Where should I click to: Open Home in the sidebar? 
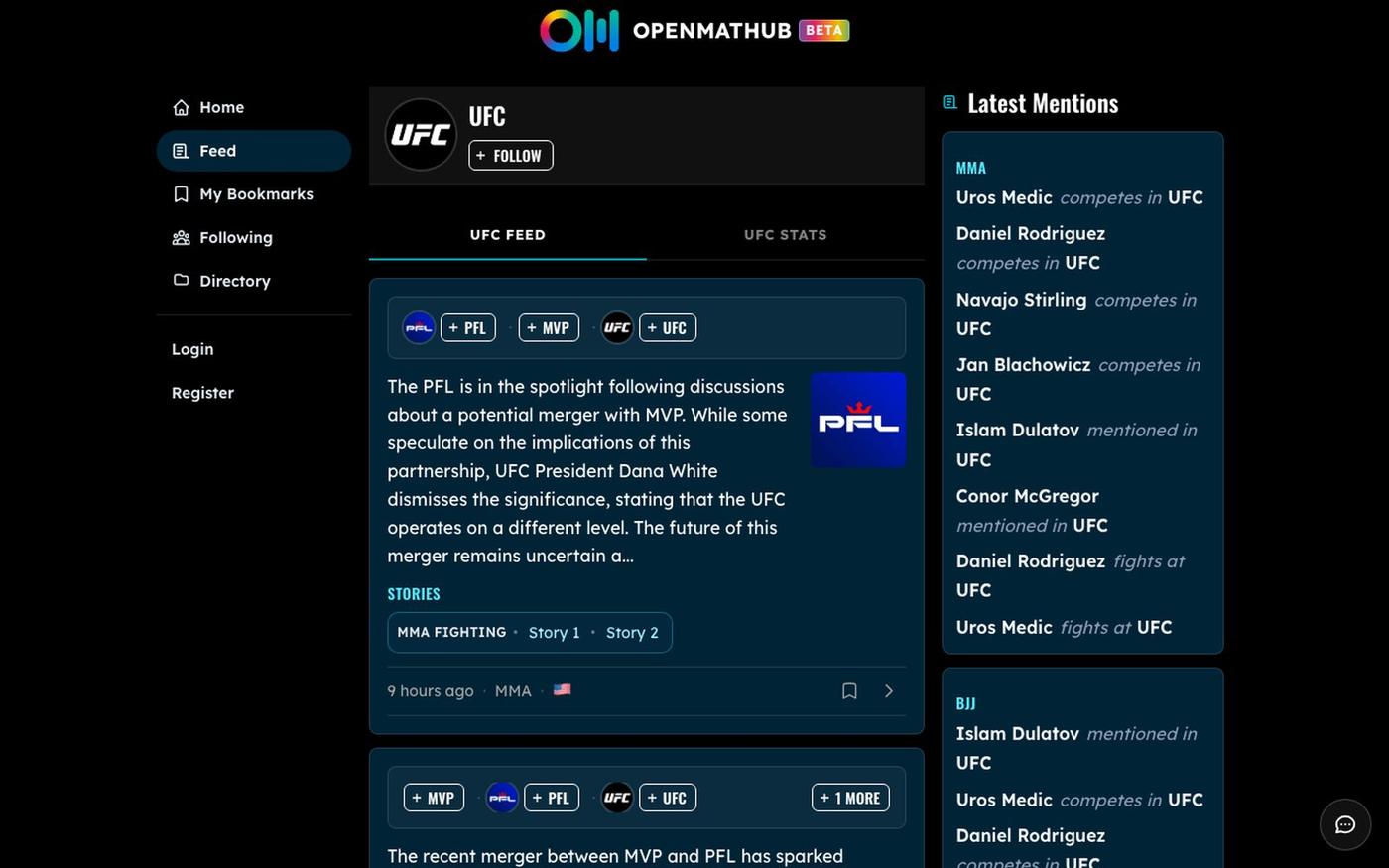pos(254,107)
